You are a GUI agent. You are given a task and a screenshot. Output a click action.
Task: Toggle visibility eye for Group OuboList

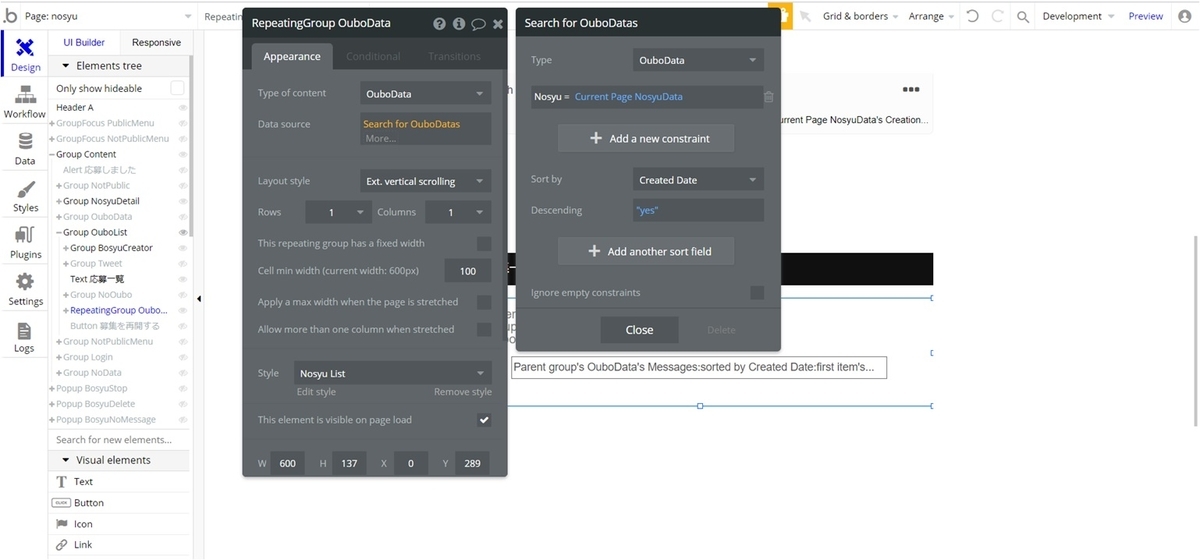point(183,232)
